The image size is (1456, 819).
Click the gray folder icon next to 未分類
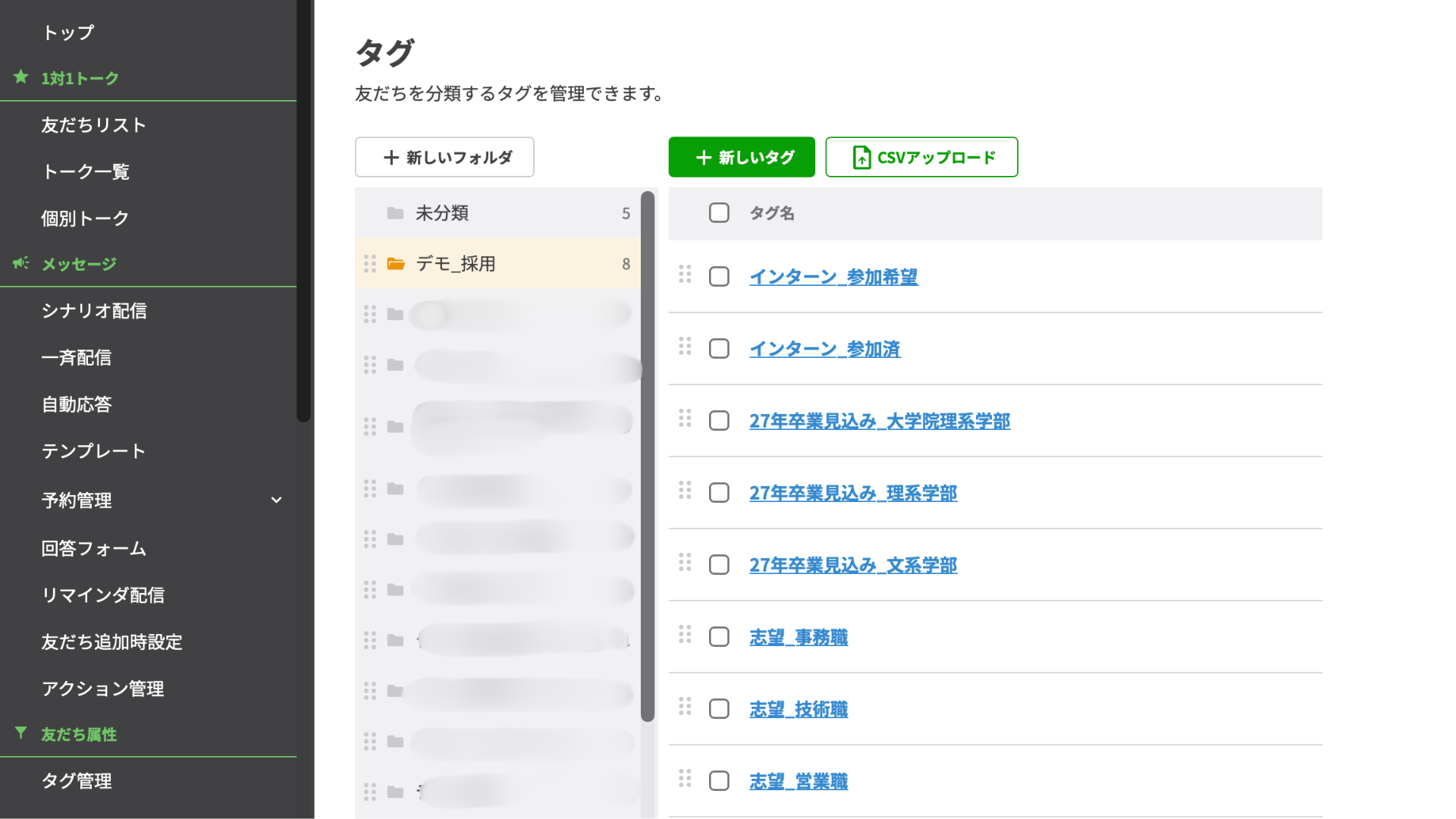(x=395, y=213)
